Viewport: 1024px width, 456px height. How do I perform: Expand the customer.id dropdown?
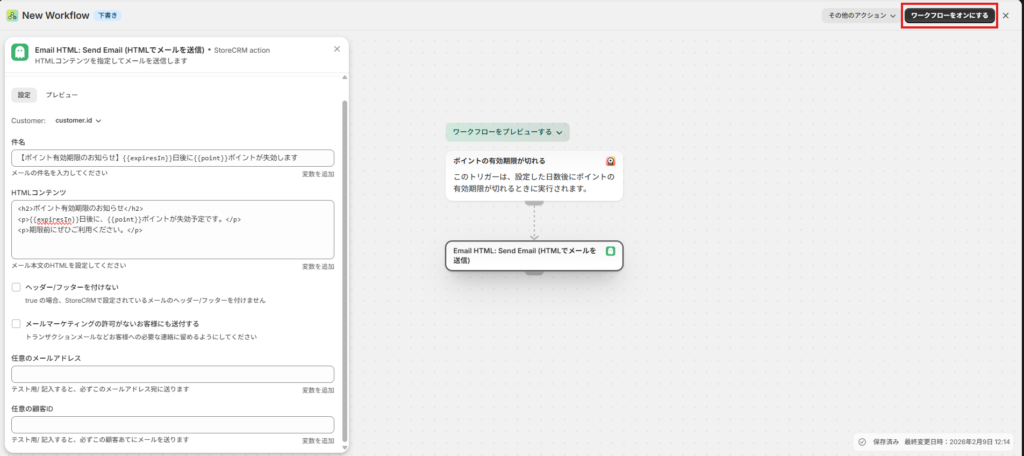pos(79,120)
